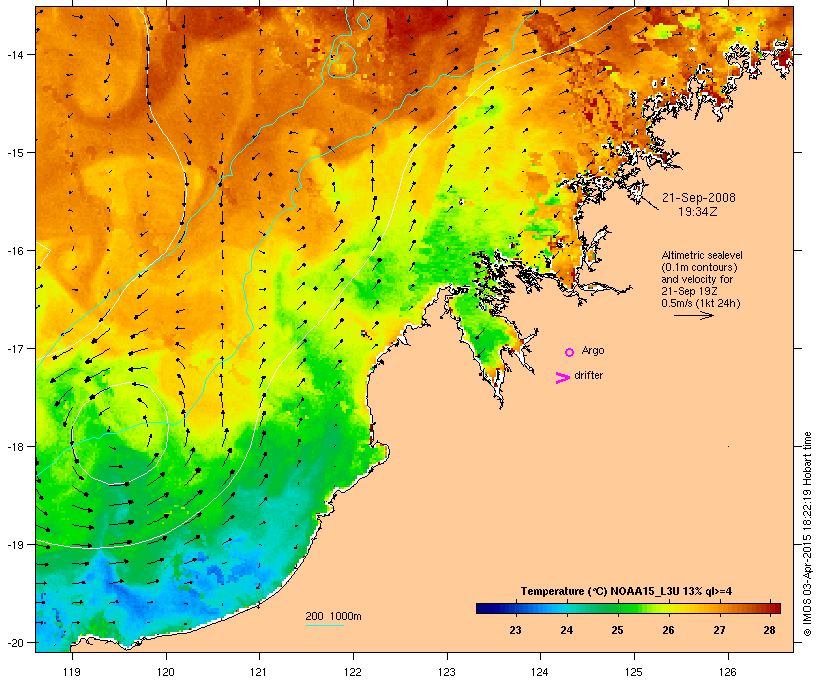Viewport: 820px width, 680px height.
Task: Click the longitude axis label 120
Action: [166, 672]
